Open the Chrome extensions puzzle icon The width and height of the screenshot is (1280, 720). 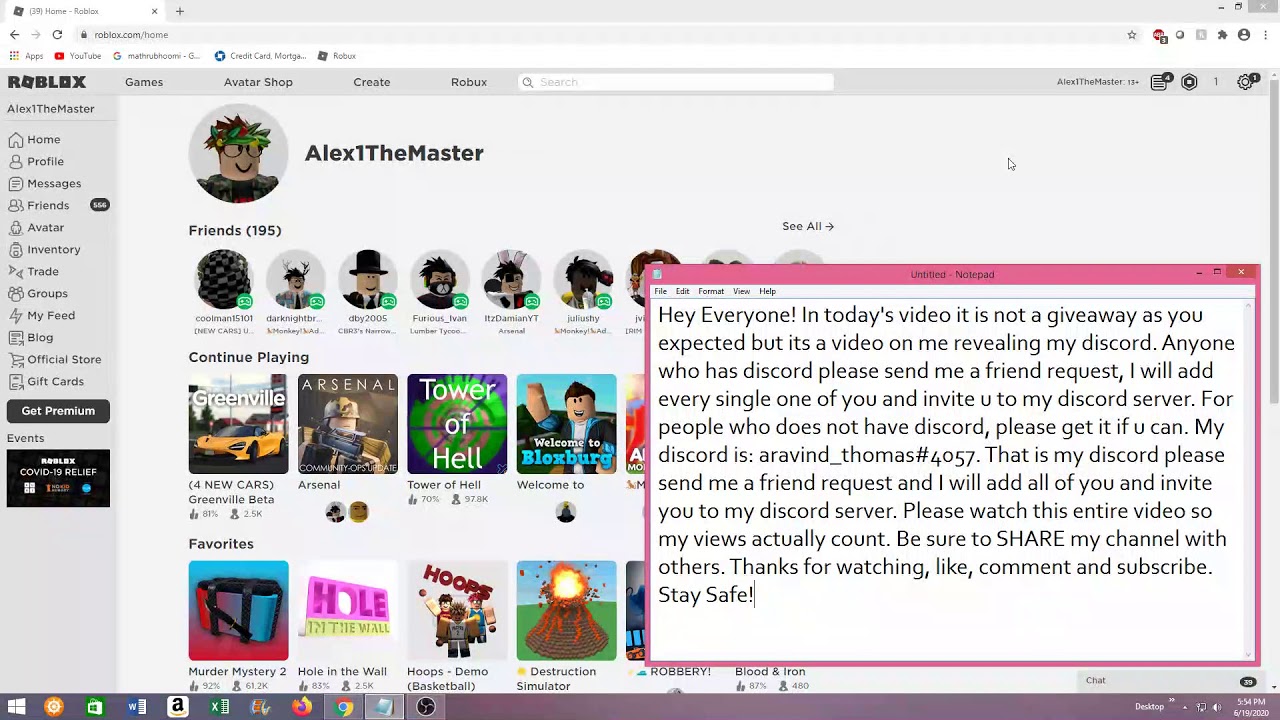click(1222, 35)
